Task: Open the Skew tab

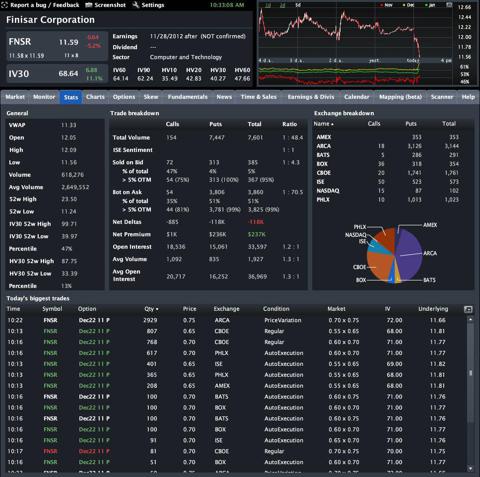Action: [x=151, y=97]
